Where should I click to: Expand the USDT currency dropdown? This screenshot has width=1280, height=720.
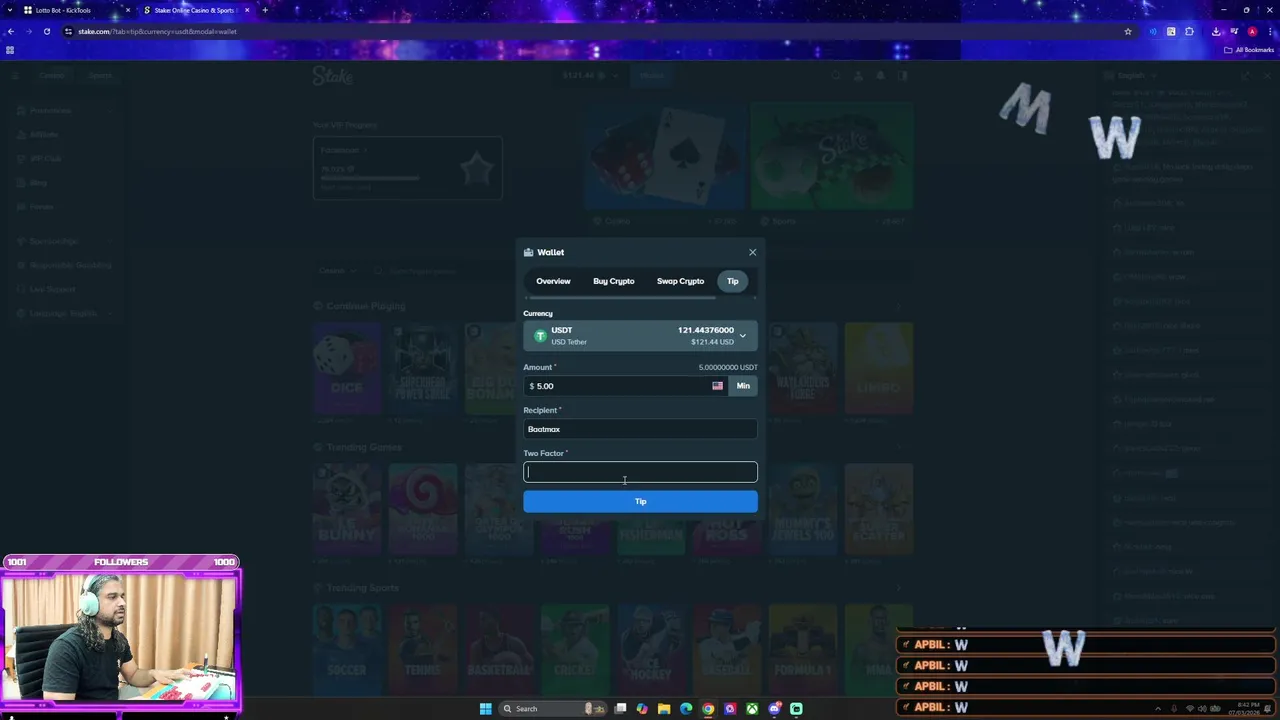[x=640, y=336]
